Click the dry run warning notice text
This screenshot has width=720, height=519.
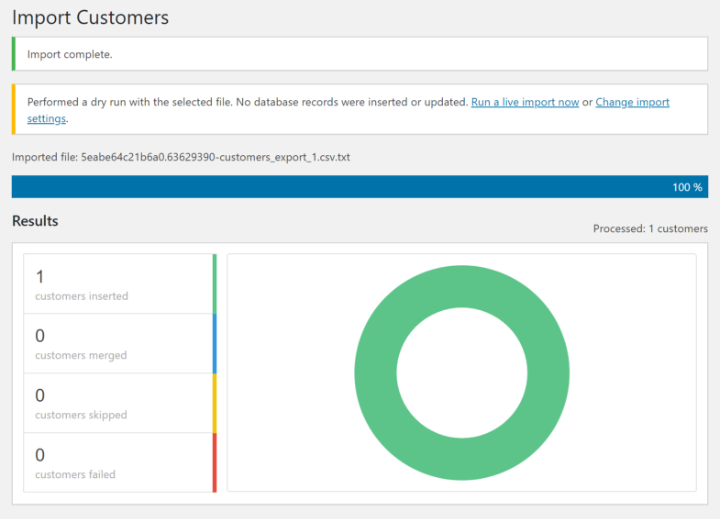pos(248,102)
